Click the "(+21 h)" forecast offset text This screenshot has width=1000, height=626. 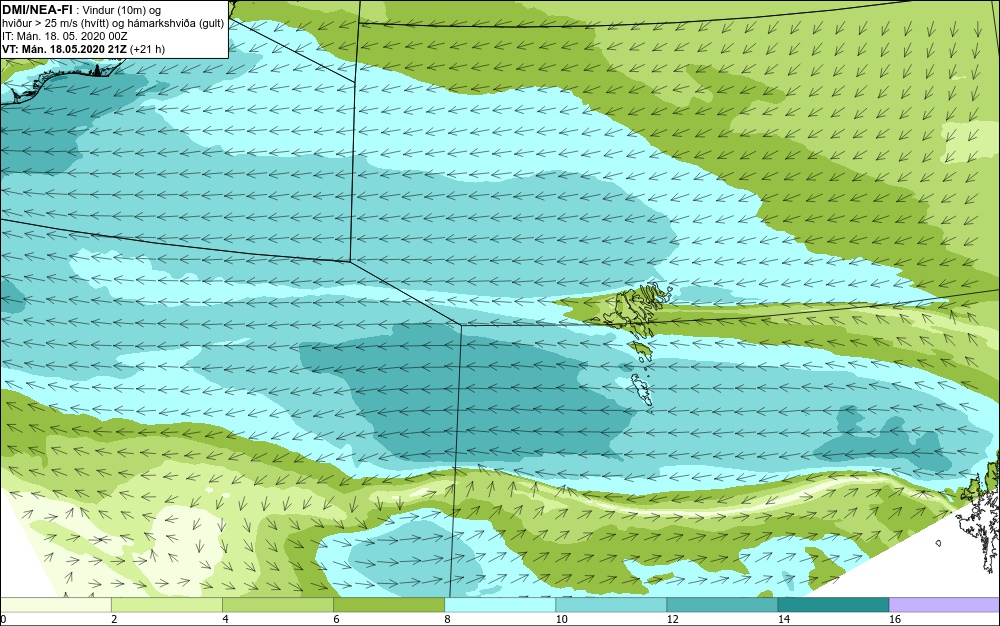coord(147,49)
